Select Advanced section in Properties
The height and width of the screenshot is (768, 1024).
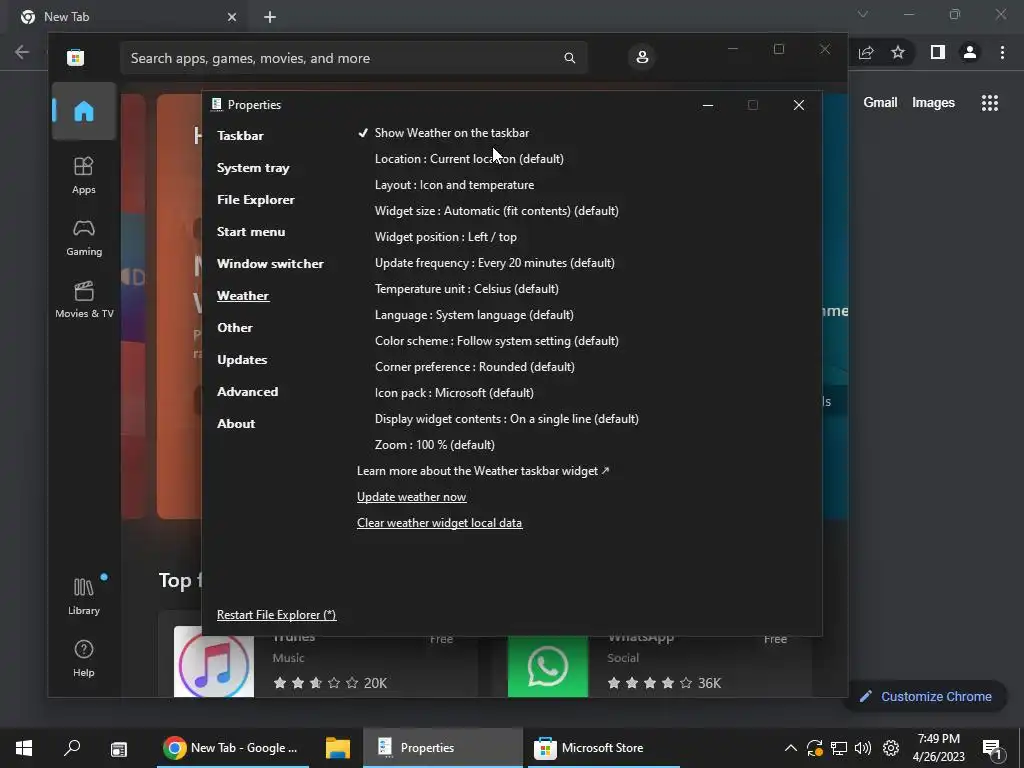point(248,392)
